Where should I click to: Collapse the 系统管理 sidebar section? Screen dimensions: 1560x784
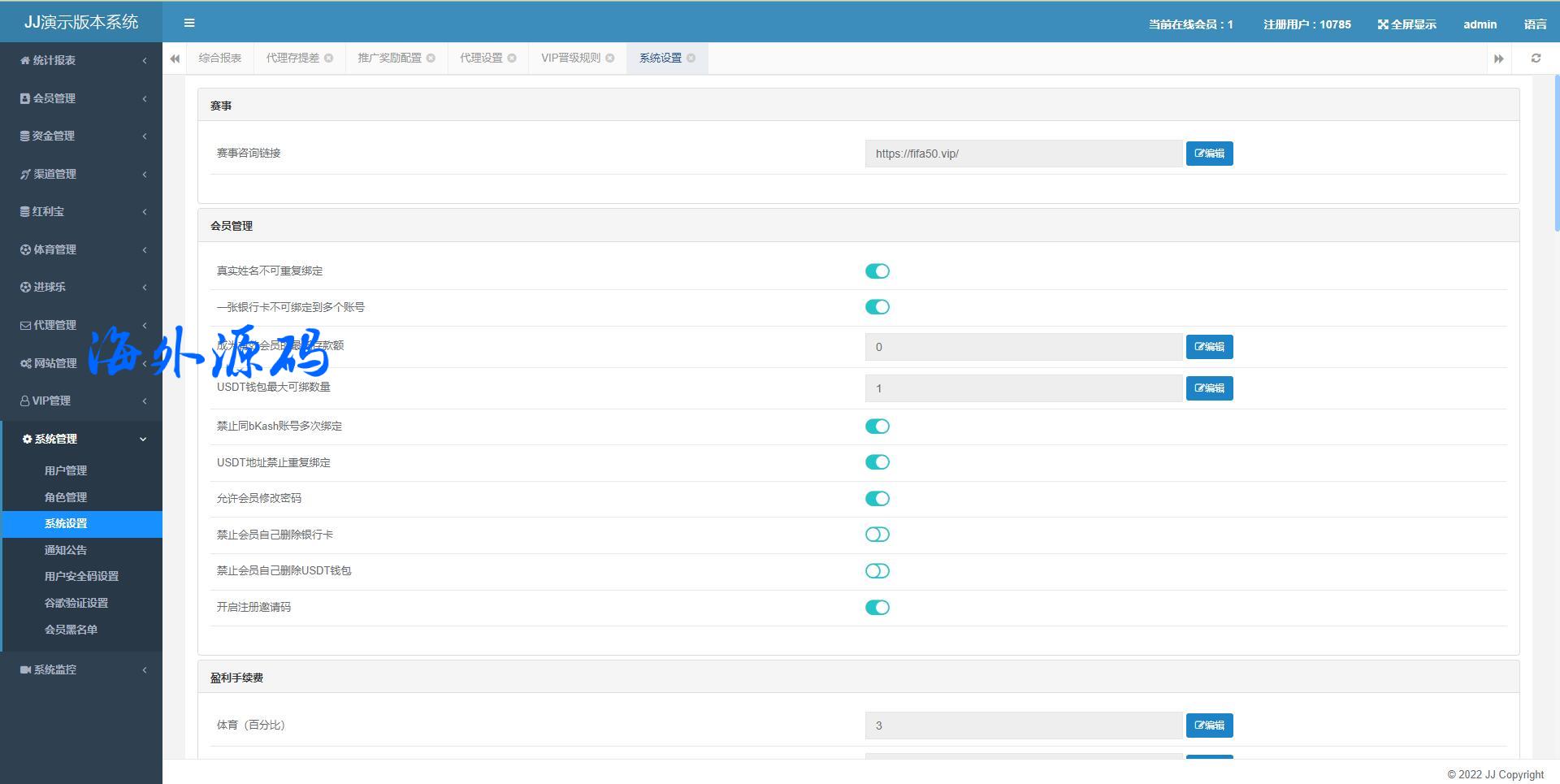[x=81, y=439]
